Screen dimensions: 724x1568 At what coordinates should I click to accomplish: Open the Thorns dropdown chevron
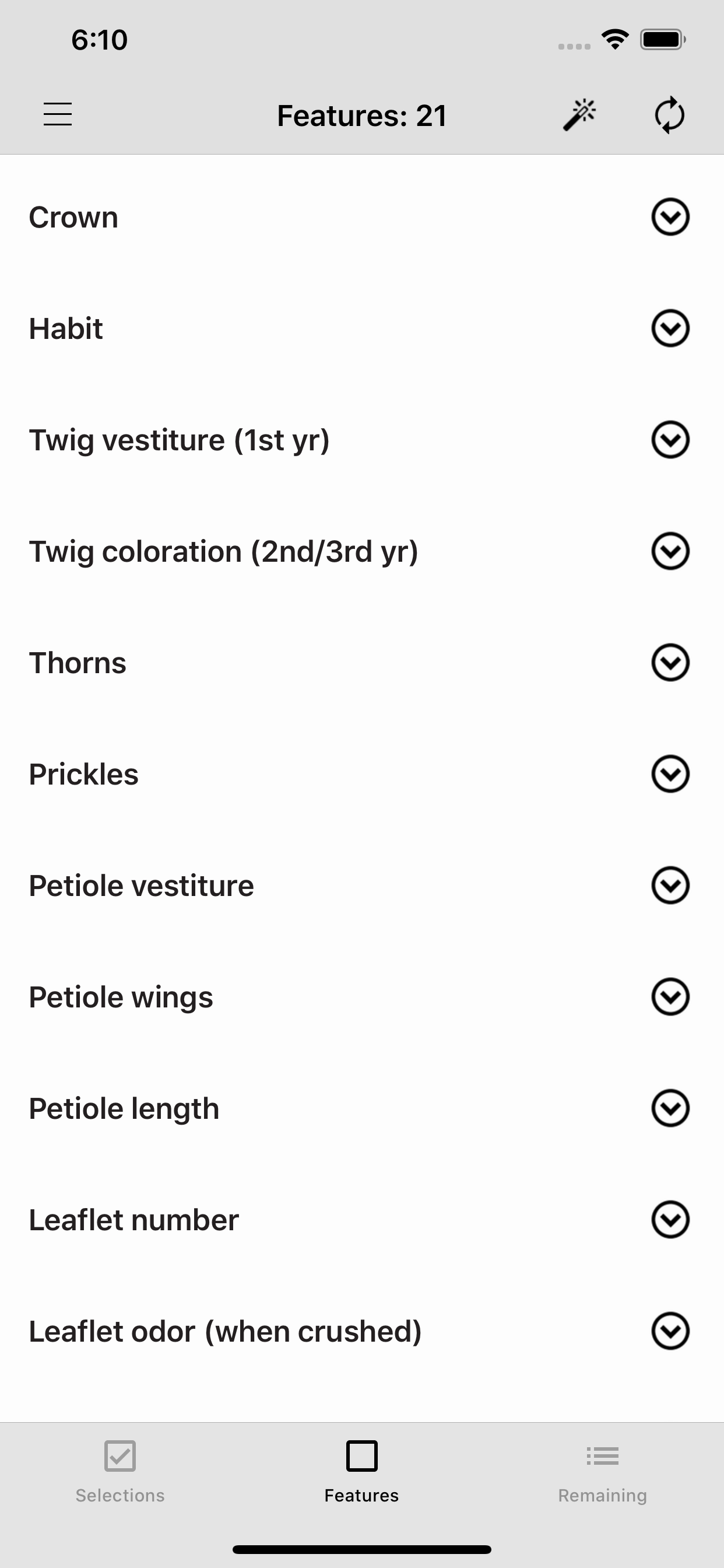point(670,662)
